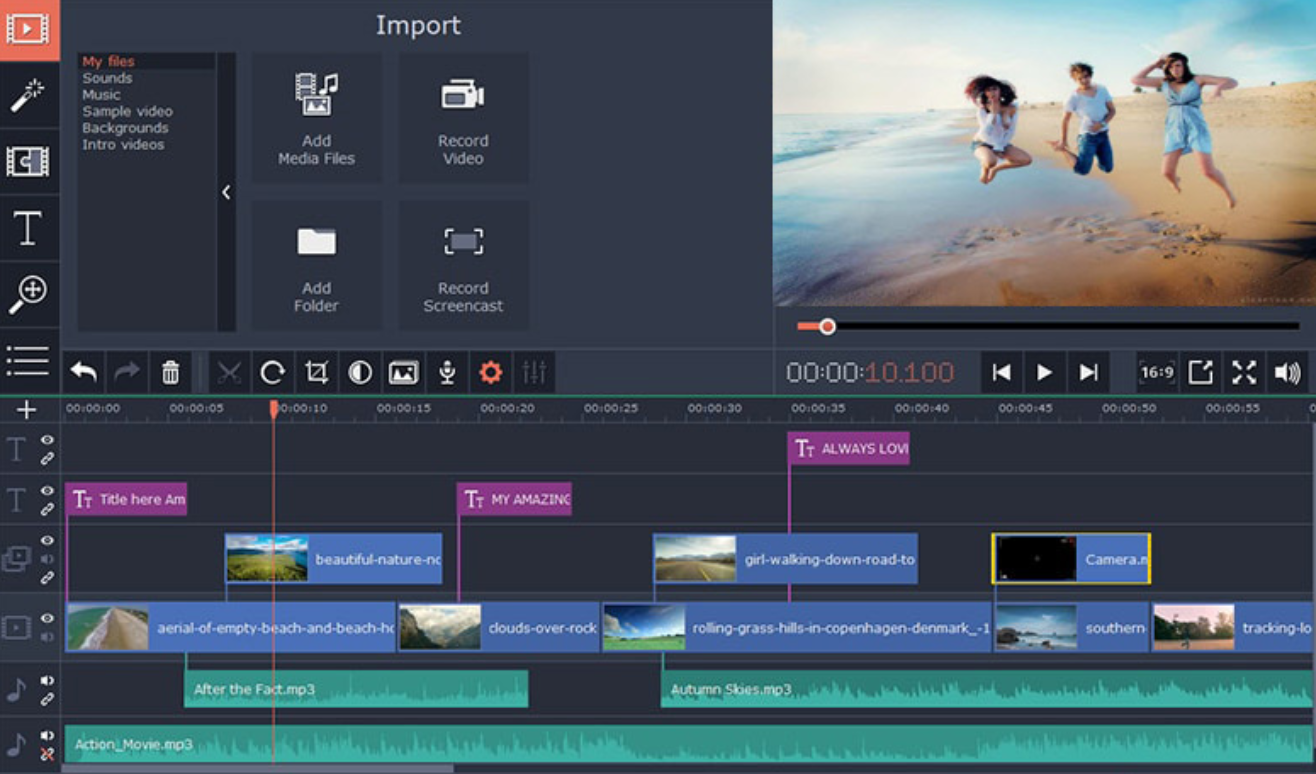Click the Record Screencast button

[x=463, y=264]
